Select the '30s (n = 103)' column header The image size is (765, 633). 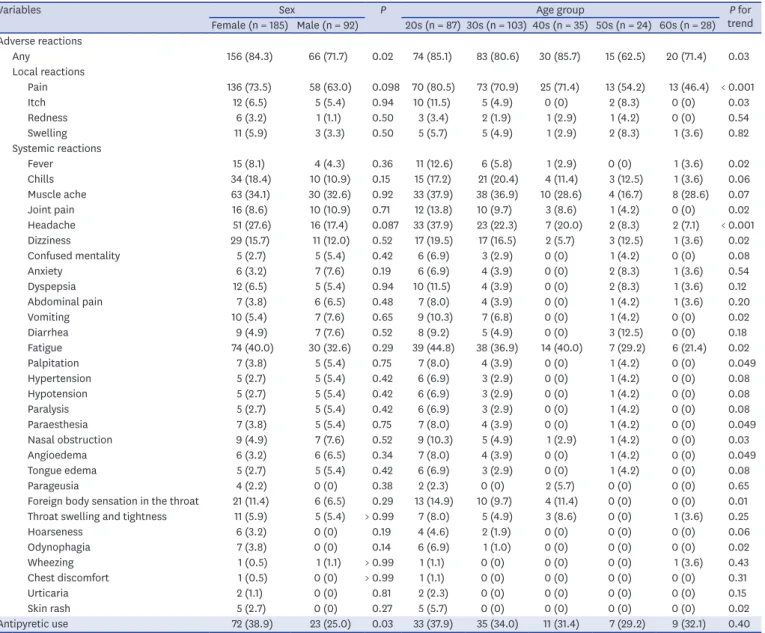click(x=496, y=25)
